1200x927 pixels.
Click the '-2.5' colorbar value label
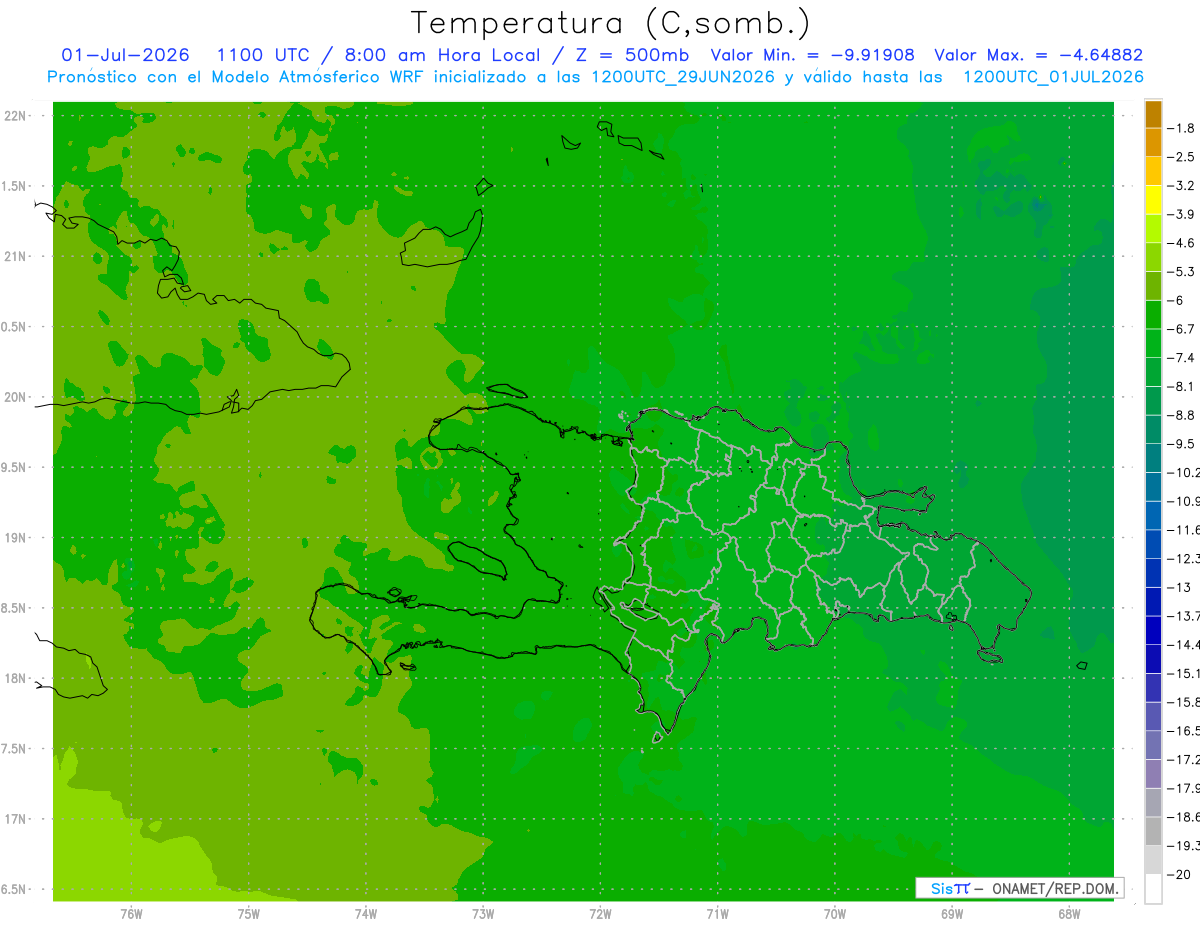point(1181,157)
